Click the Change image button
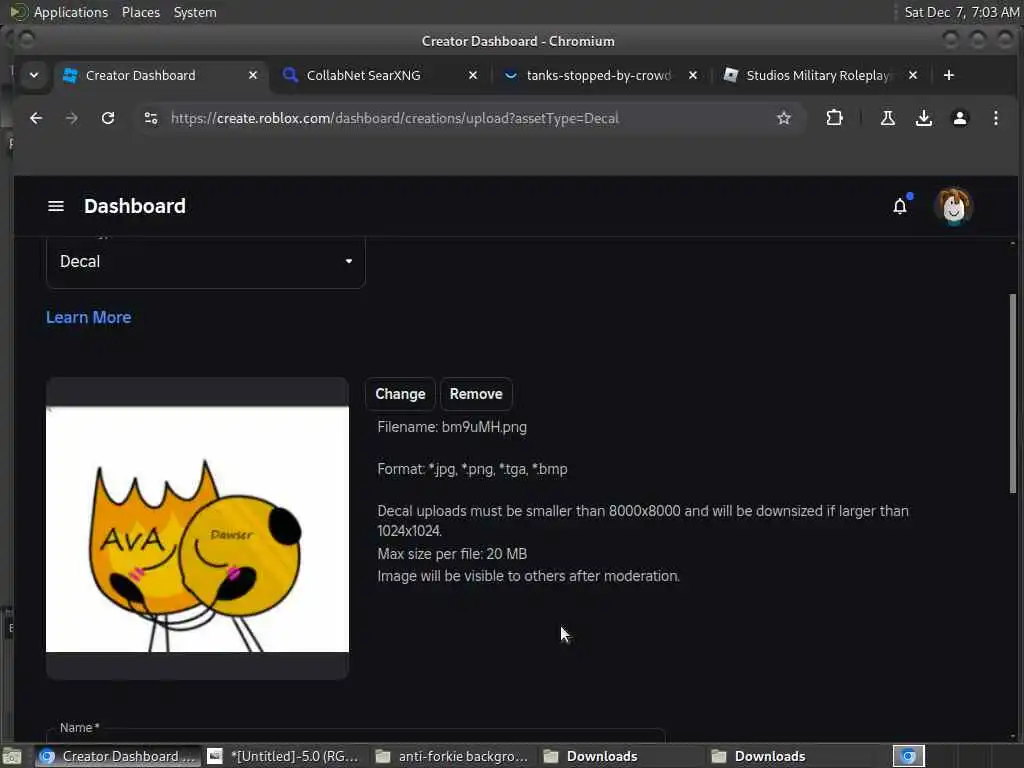1024x768 pixels. tap(400, 394)
